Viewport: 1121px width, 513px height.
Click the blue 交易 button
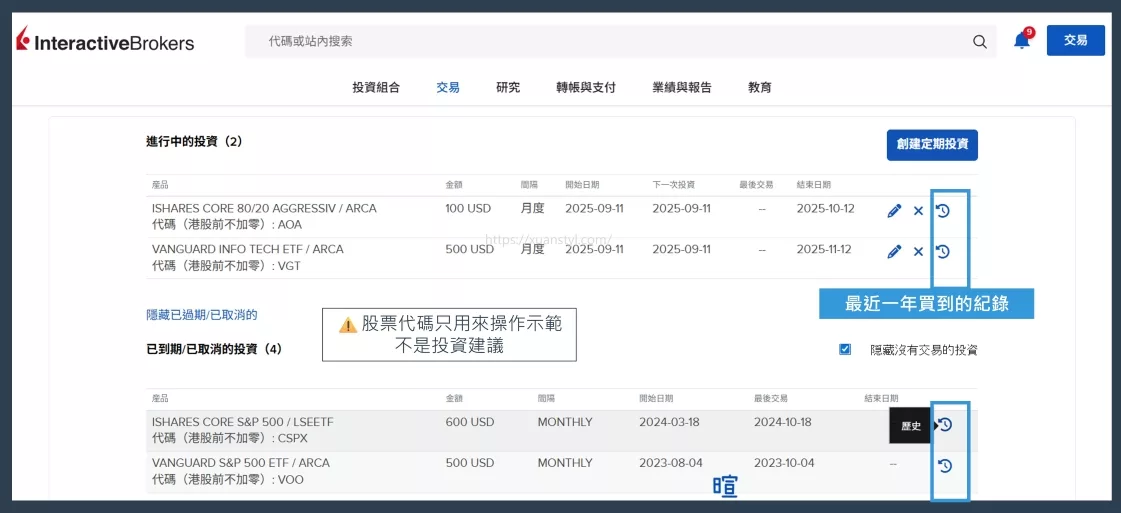point(1075,41)
